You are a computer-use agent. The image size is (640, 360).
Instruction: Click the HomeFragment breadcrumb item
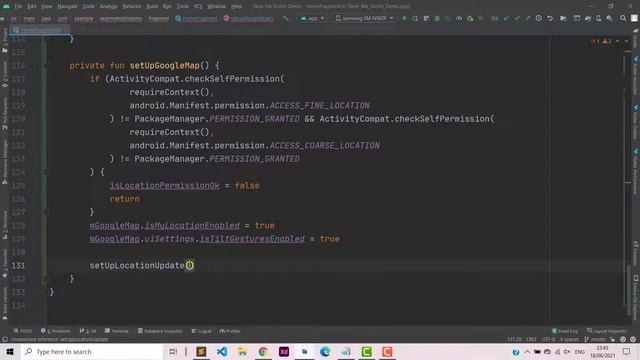(x=196, y=18)
